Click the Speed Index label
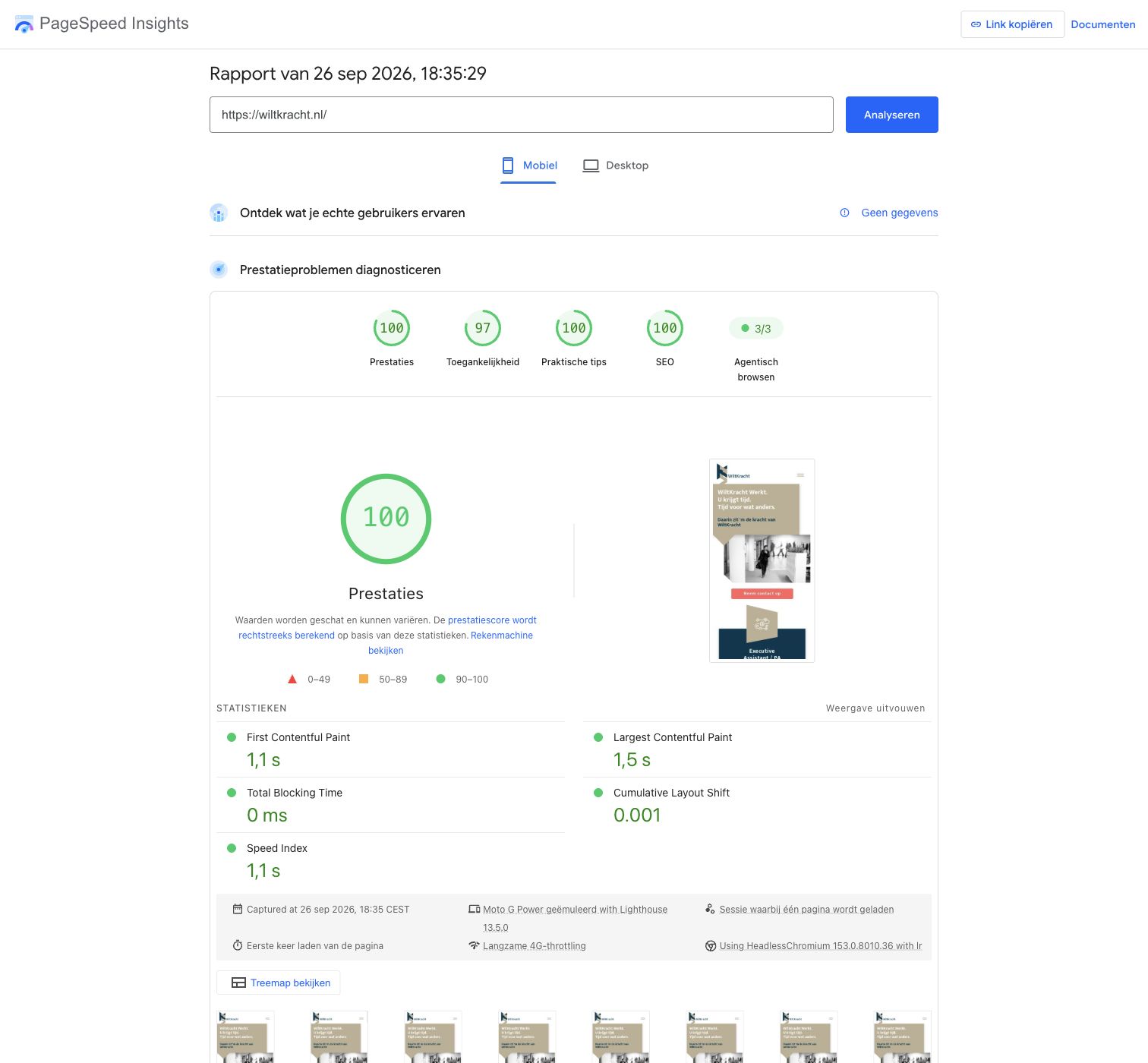The height and width of the screenshot is (1063, 1148). click(277, 848)
